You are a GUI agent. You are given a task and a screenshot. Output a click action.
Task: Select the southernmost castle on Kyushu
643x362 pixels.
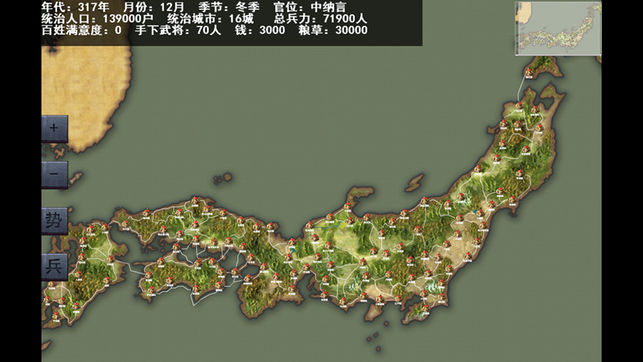(x=56, y=315)
